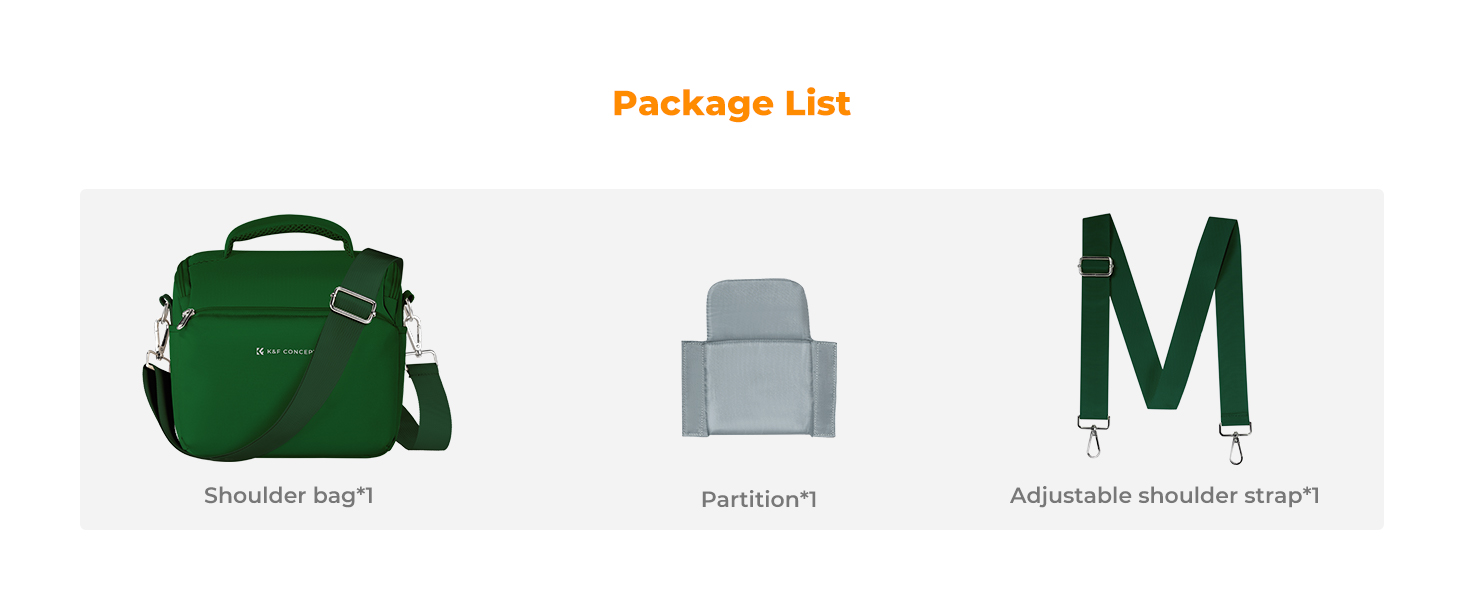1464x600 pixels.
Task: Select the gray partition image
Action: coord(759,358)
